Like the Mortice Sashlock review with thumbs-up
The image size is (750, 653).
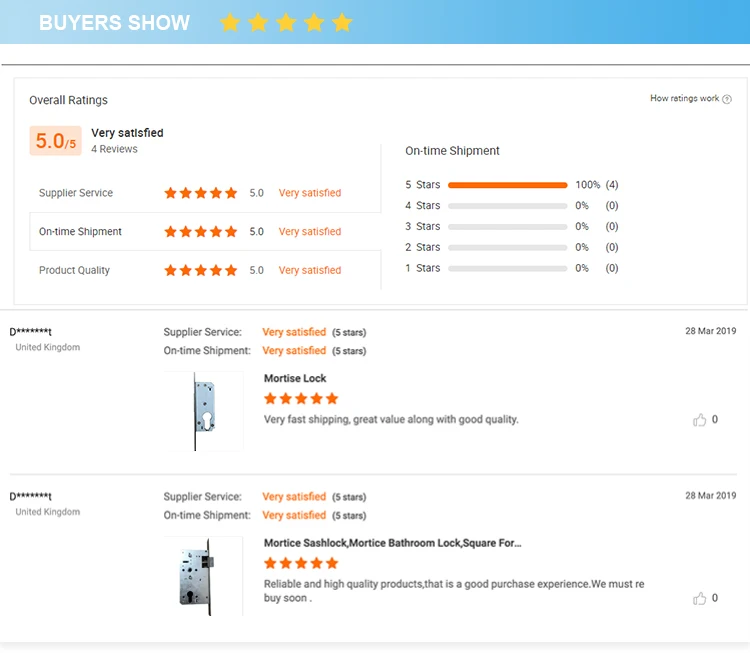tap(699, 599)
